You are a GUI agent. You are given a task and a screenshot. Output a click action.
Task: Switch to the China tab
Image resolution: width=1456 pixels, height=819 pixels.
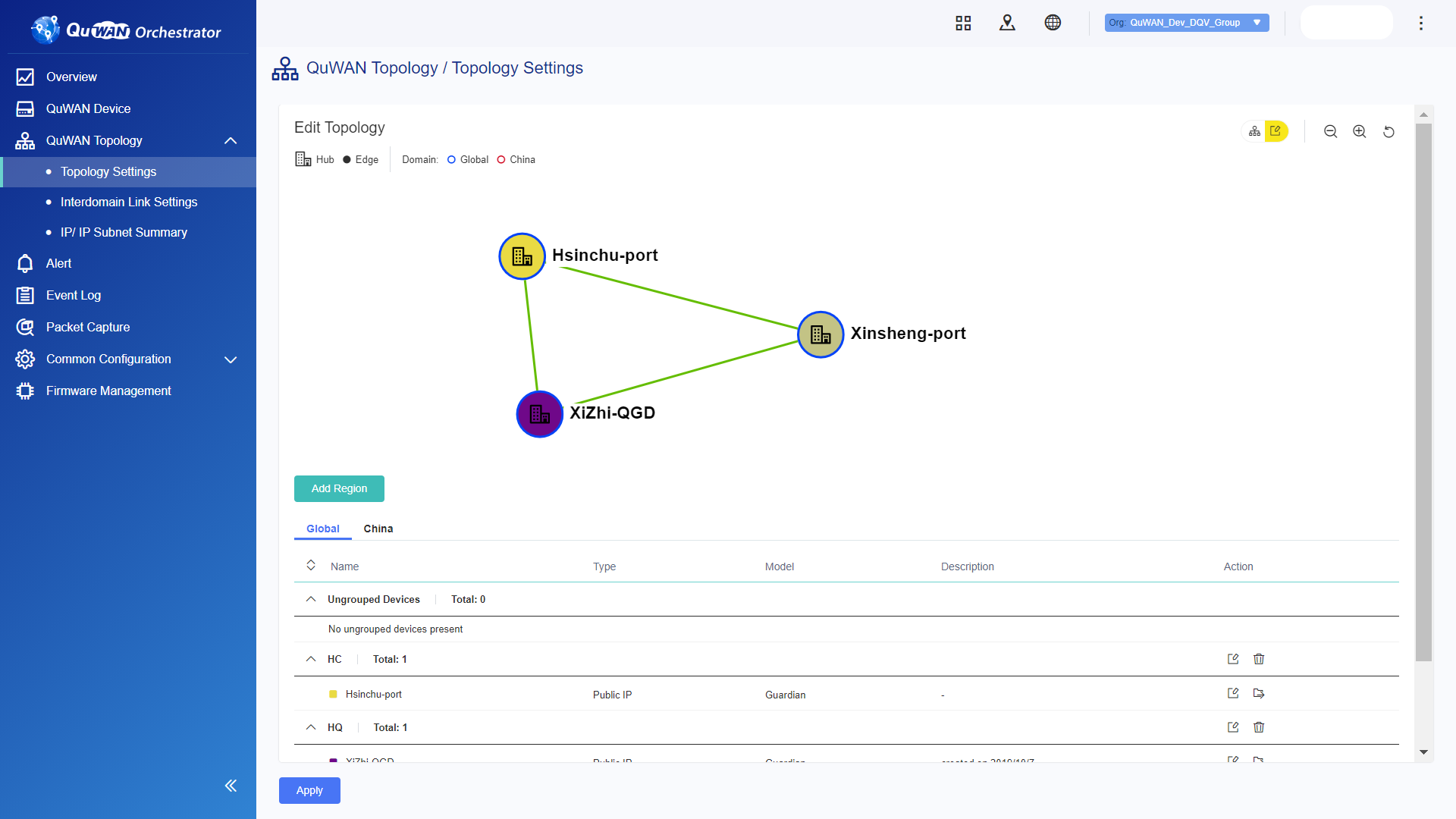tap(378, 529)
